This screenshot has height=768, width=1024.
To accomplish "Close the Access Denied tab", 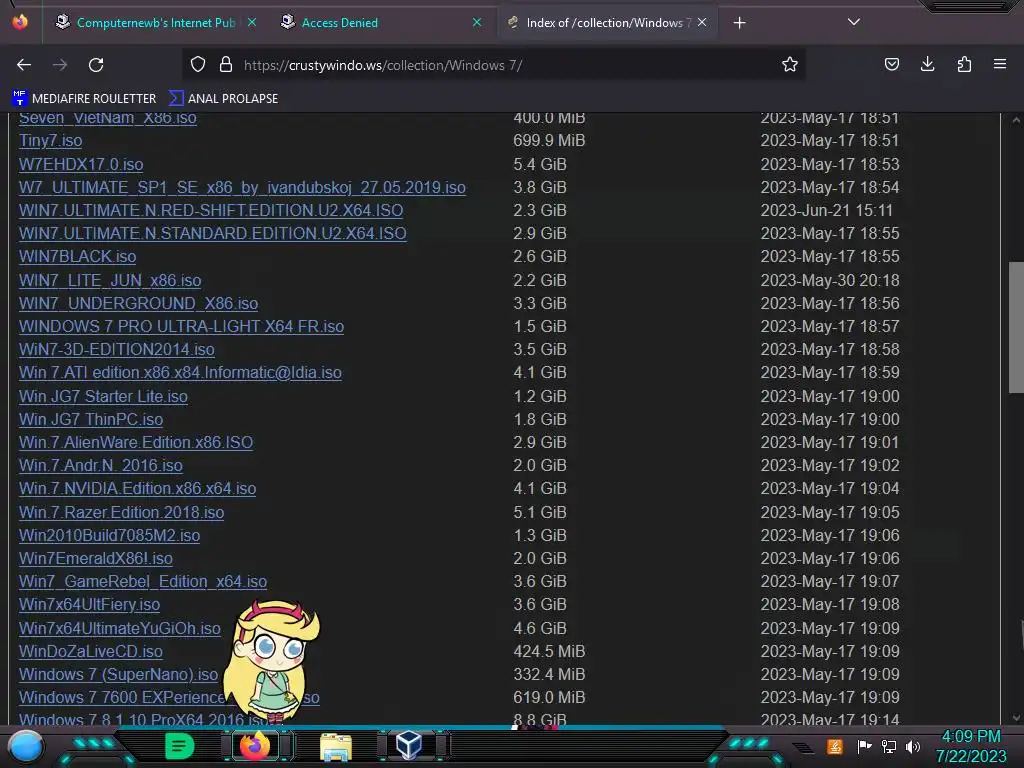I will tap(477, 22).
